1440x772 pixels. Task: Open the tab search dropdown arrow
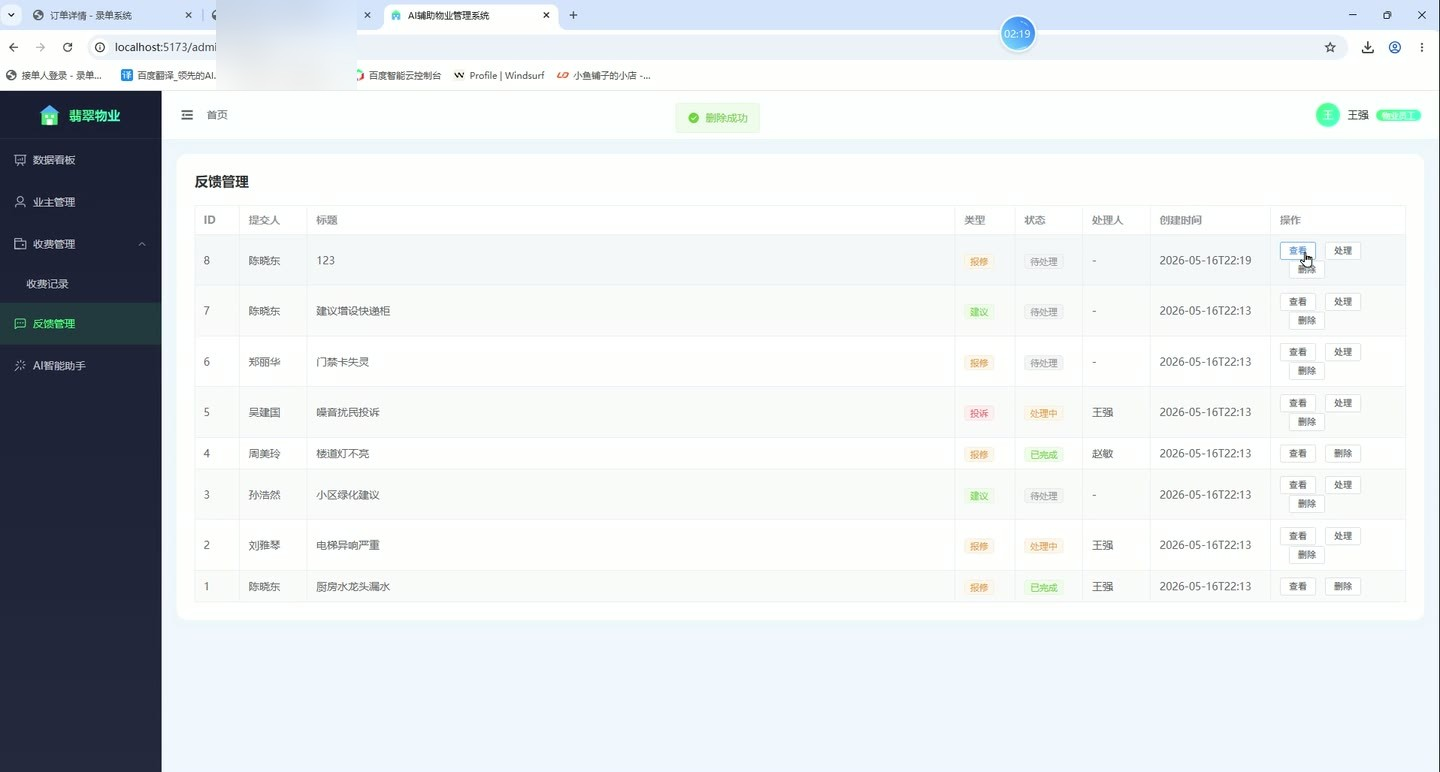11,15
